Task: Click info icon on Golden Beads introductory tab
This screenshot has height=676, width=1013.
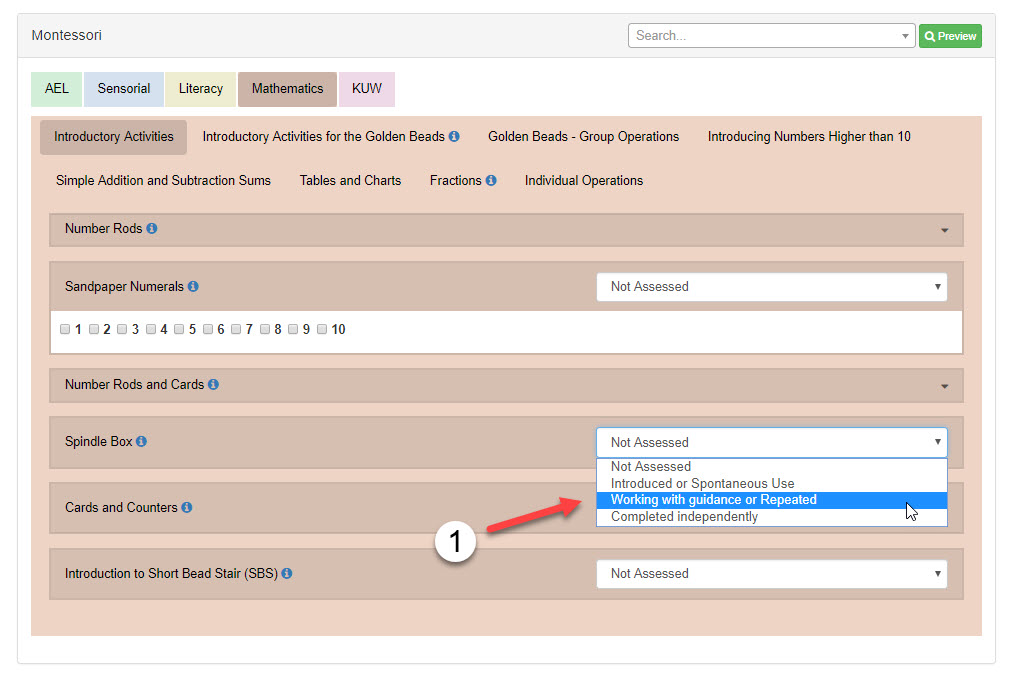Action: tap(454, 136)
